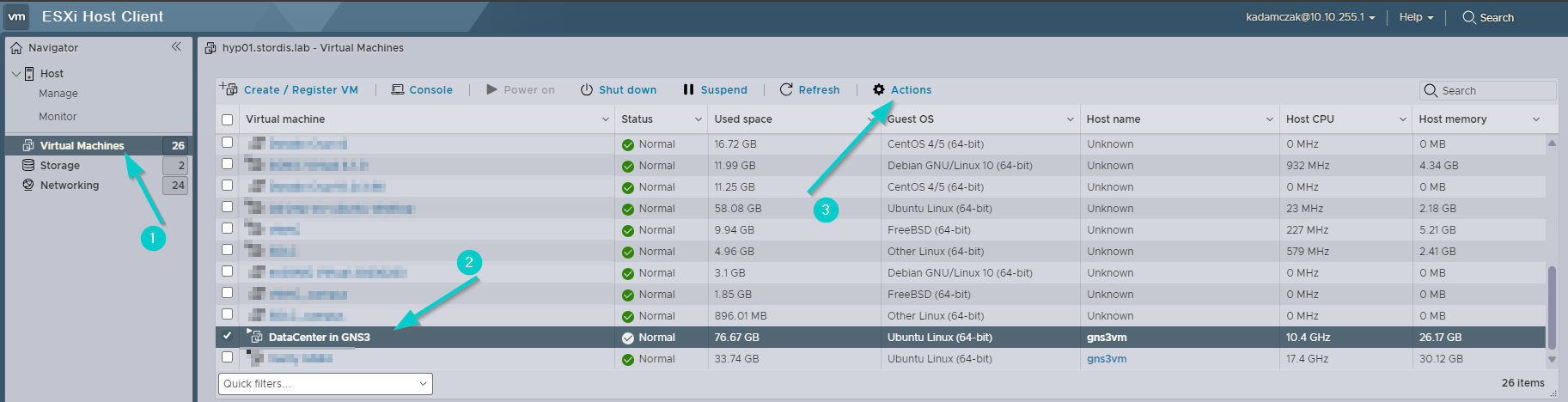This screenshot has height=402, width=1568.
Task: Open the gns3vm host name link
Action: pyautogui.click(x=1106, y=359)
